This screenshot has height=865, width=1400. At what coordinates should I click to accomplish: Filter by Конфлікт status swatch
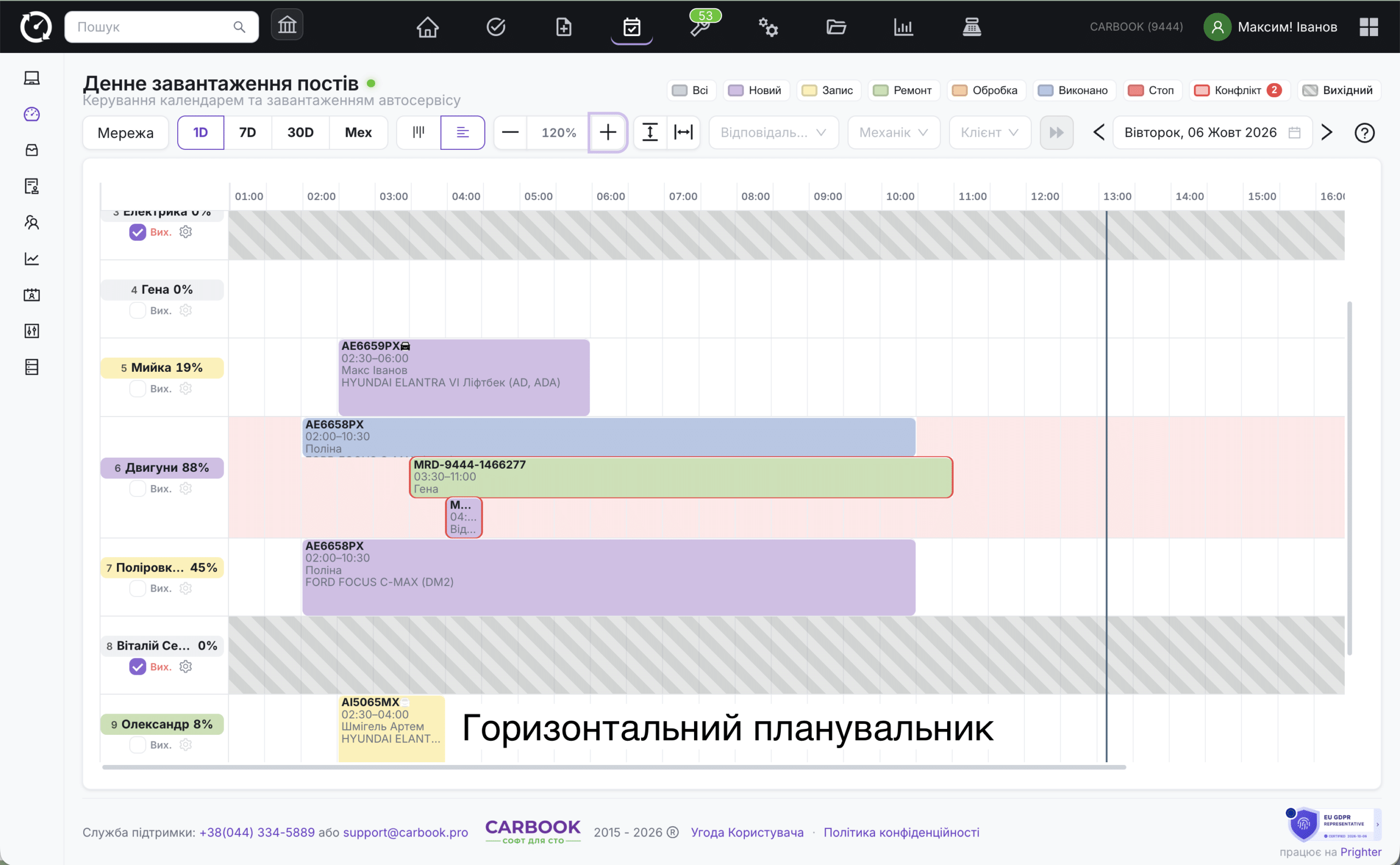1239,90
